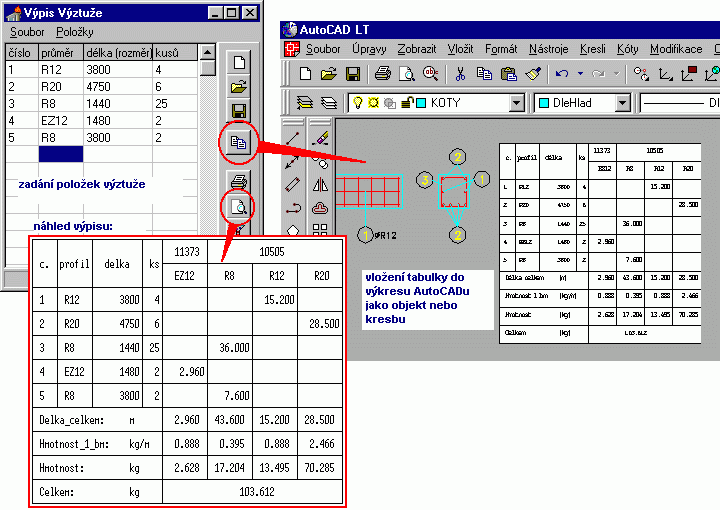Click the Undo arrow in AutoCAD
The image size is (720, 510).
pyautogui.click(x=562, y=73)
